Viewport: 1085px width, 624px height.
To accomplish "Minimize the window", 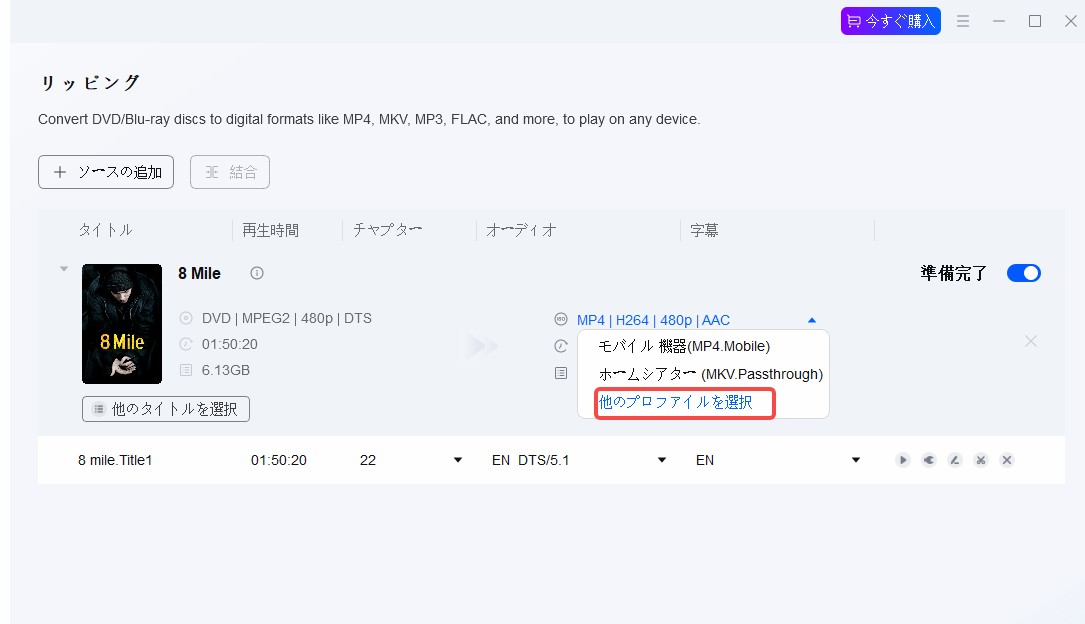I will coord(999,21).
